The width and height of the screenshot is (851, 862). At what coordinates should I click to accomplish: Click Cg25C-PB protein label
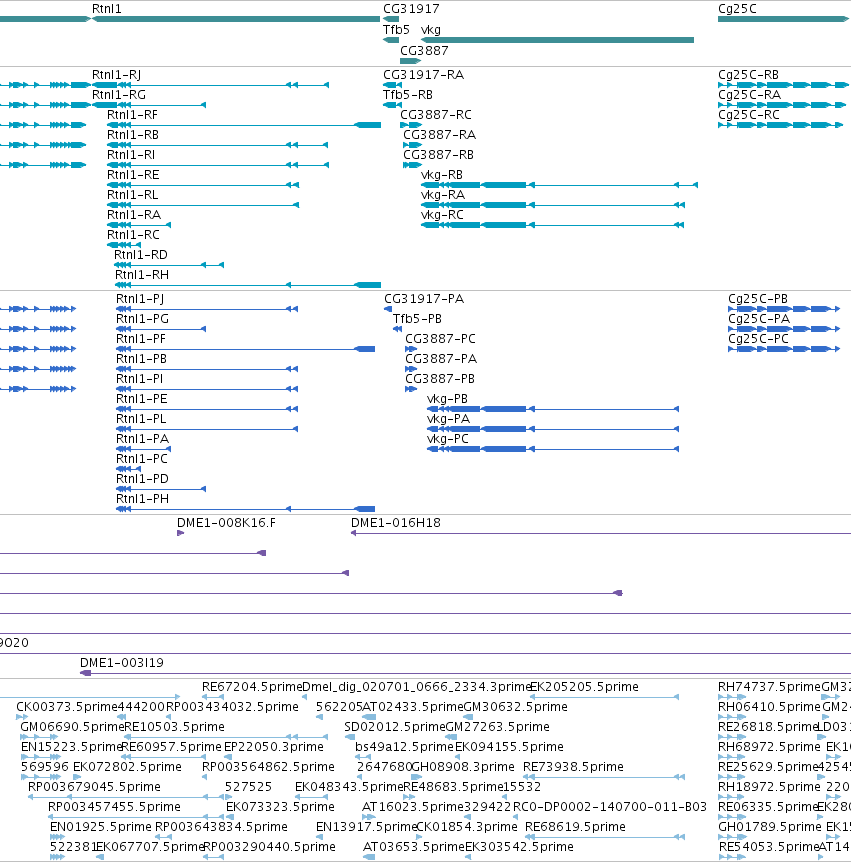click(758, 299)
